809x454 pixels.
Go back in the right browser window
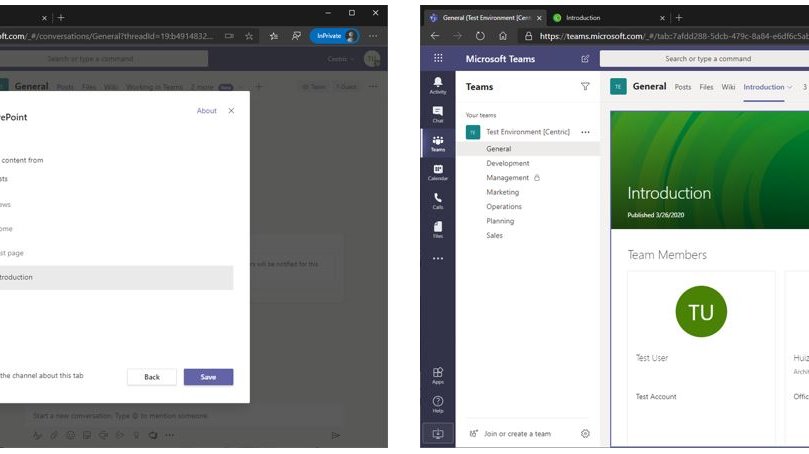[435, 36]
